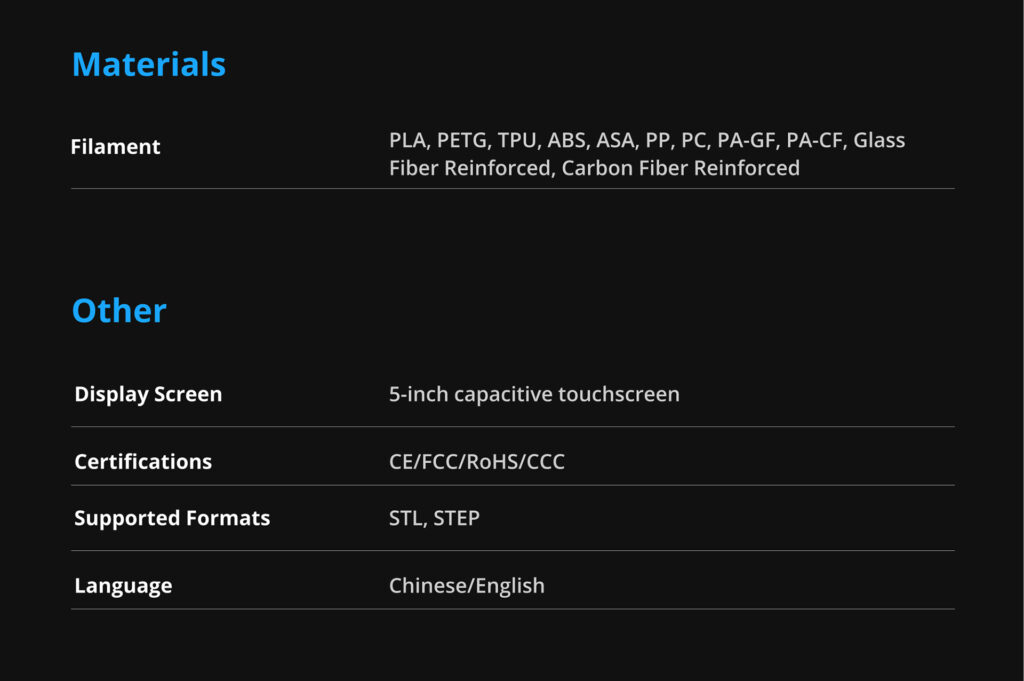
Task: Select the Supported Formats label
Action: click(172, 518)
